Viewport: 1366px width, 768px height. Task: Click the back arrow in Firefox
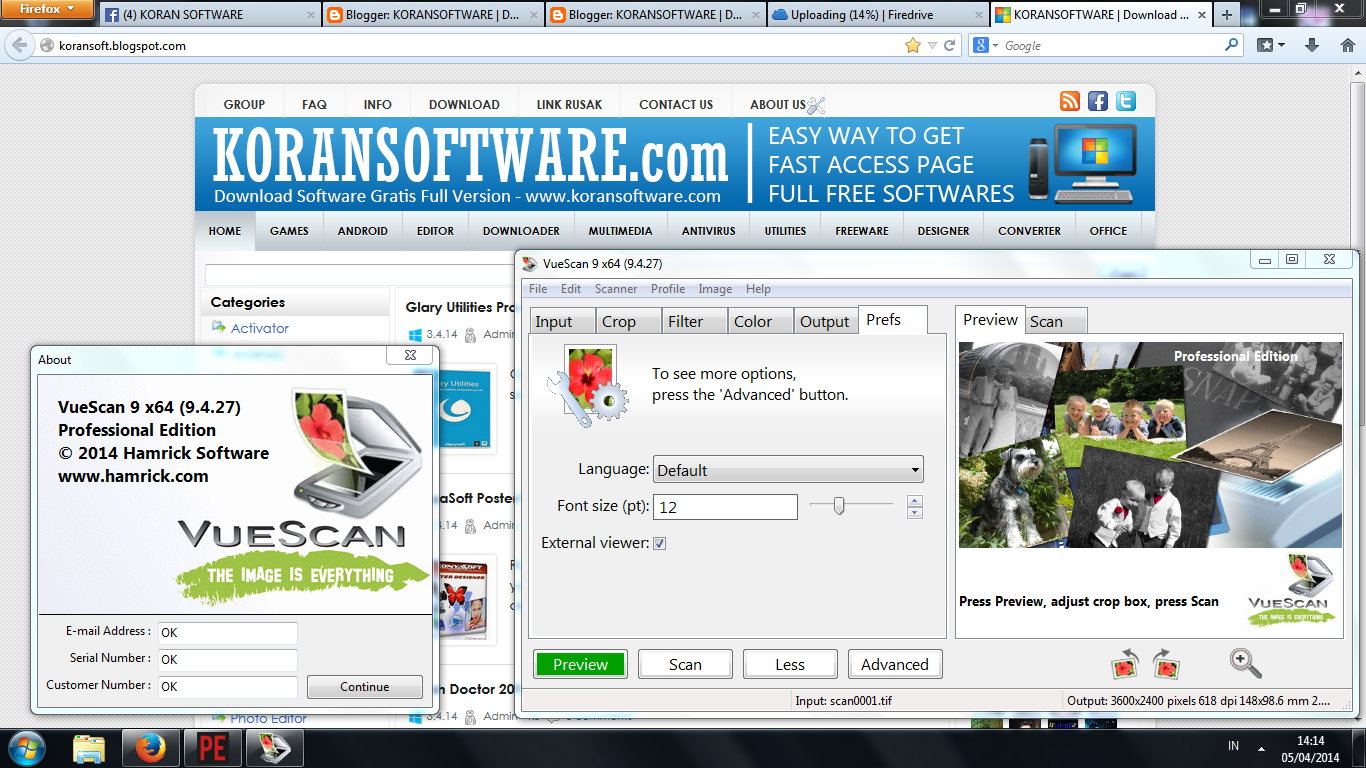coord(18,45)
